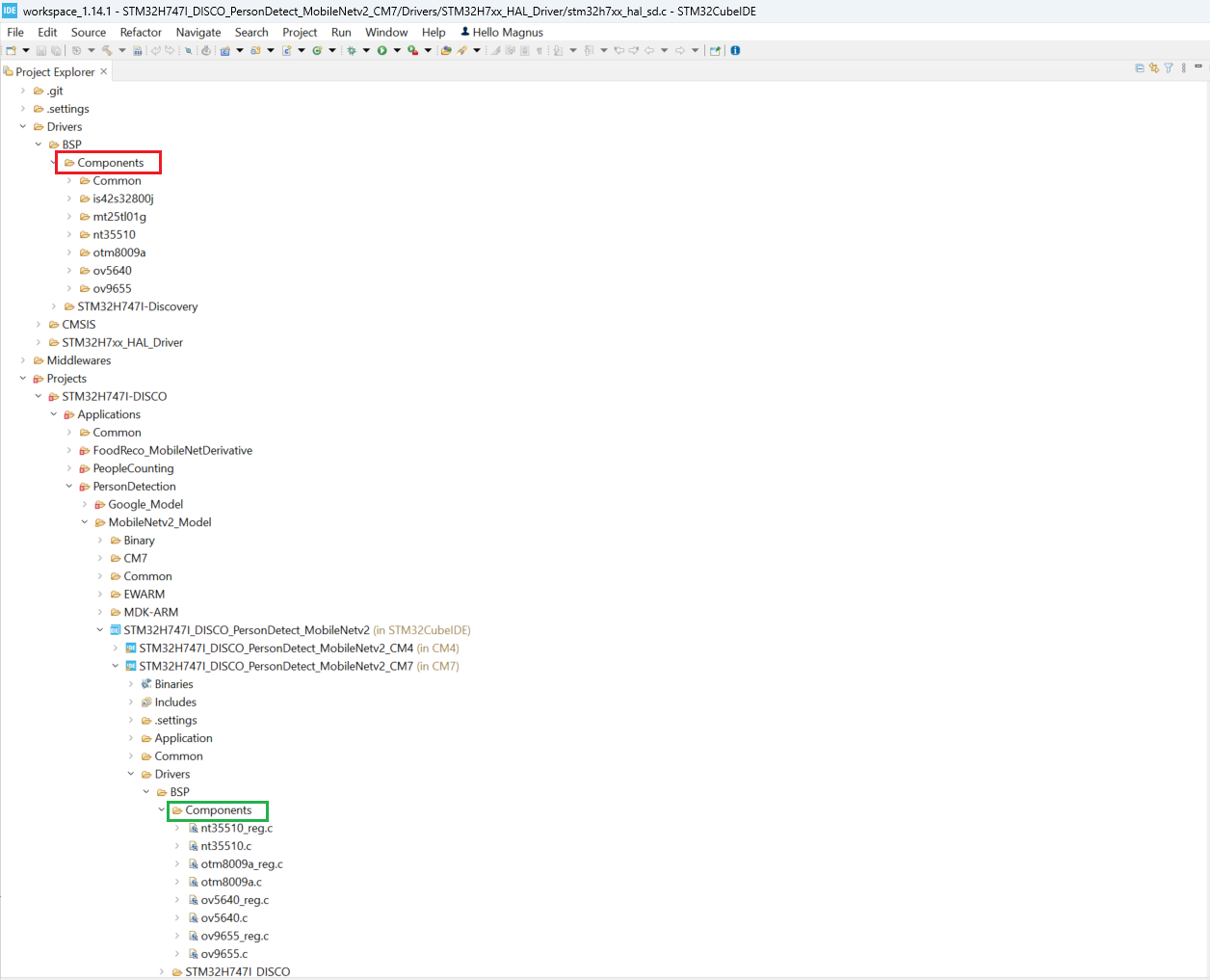Select the nt35510.c source file
Image resolution: width=1210 pixels, height=980 pixels.
[x=223, y=846]
